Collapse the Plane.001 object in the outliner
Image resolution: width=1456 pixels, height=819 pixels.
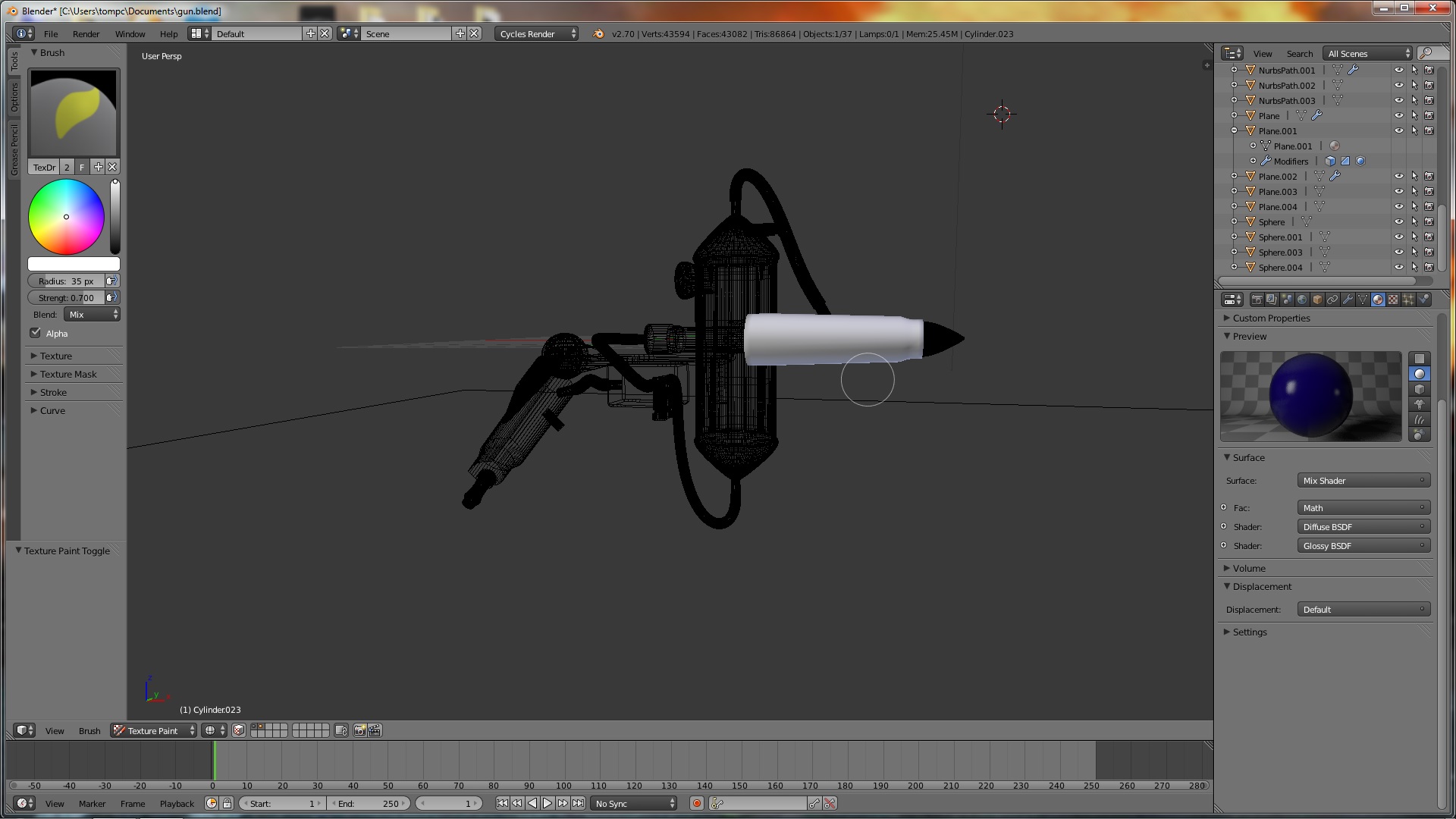point(1235,130)
